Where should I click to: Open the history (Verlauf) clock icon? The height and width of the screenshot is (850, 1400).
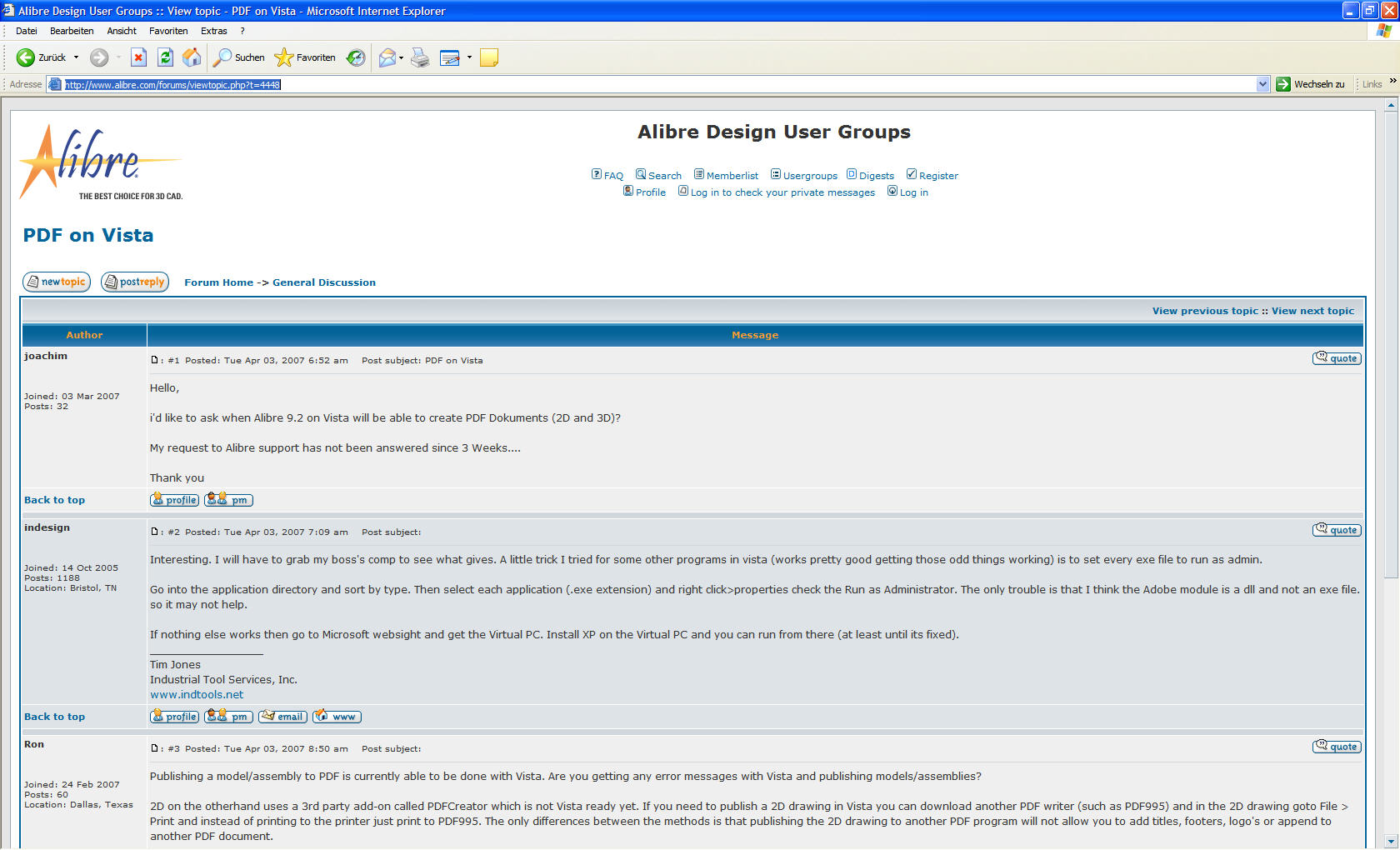[x=356, y=57]
